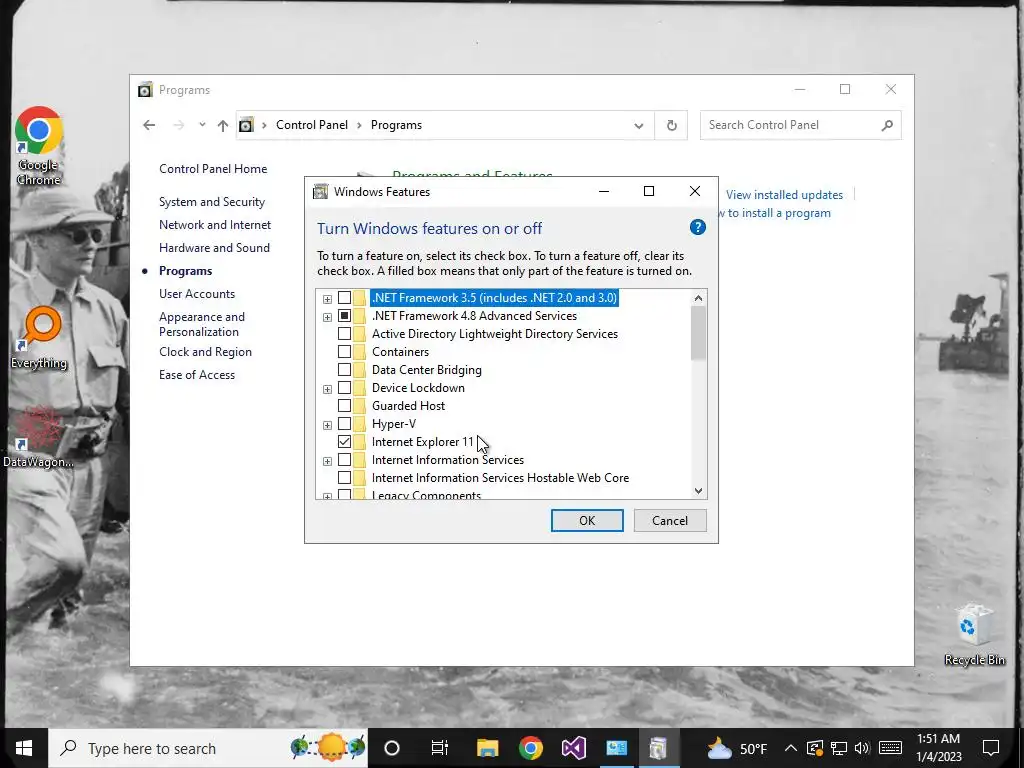1024x768 pixels.
Task: Open address bar history dropdown
Action: (x=639, y=125)
